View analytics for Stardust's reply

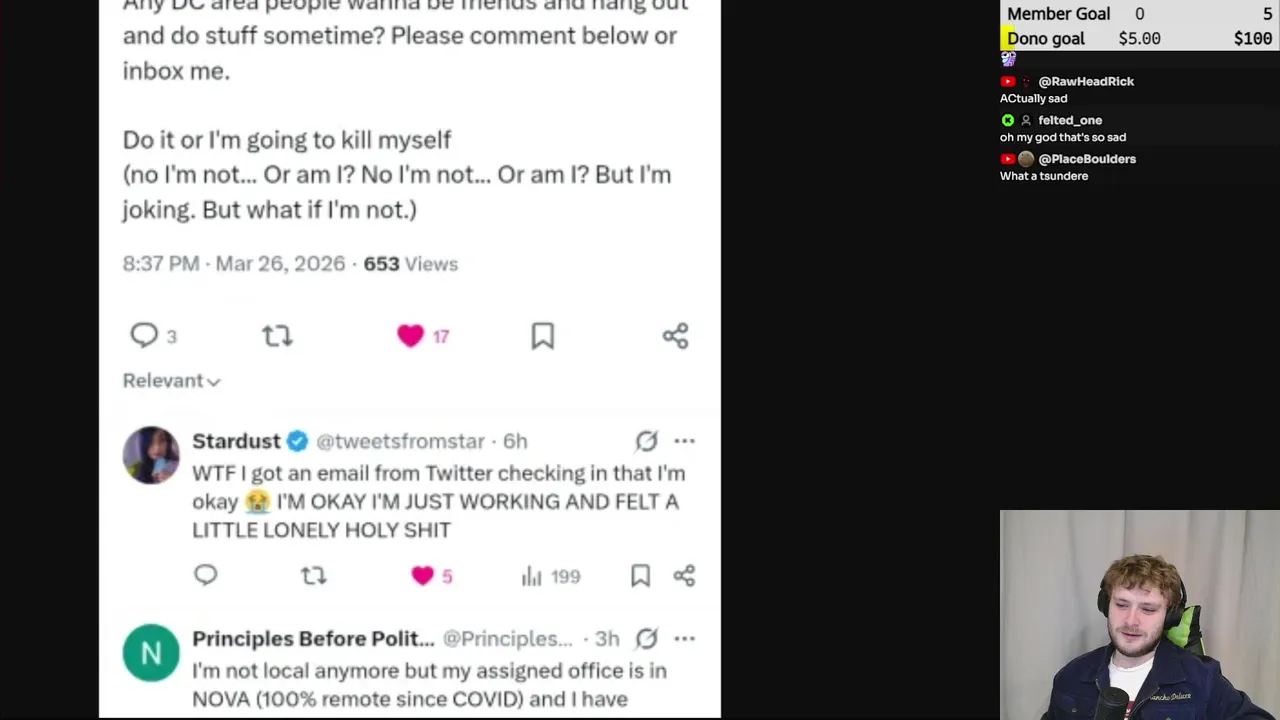(550, 576)
